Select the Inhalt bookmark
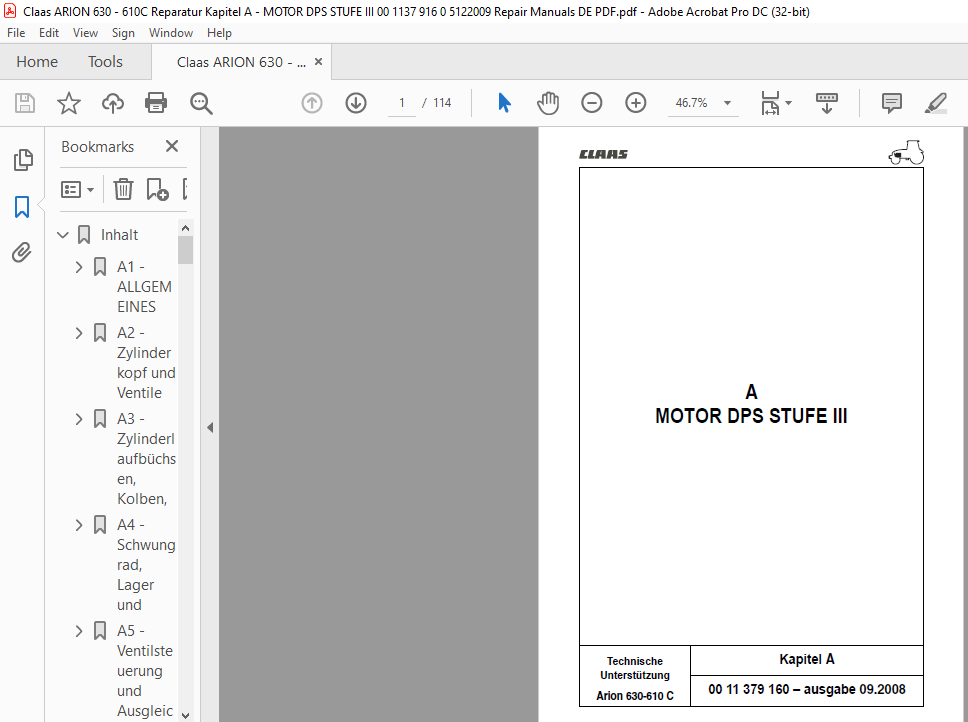 click(119, 235)
